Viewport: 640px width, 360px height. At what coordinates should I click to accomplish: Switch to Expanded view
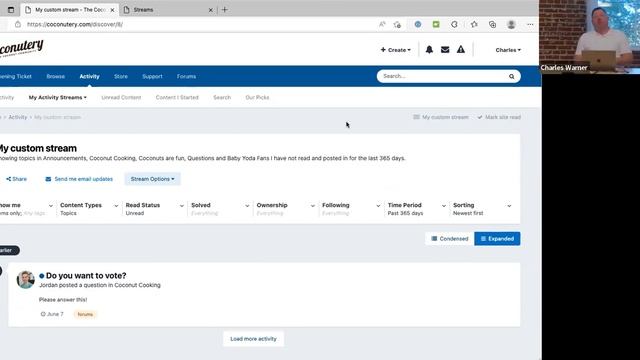point(497,239)
